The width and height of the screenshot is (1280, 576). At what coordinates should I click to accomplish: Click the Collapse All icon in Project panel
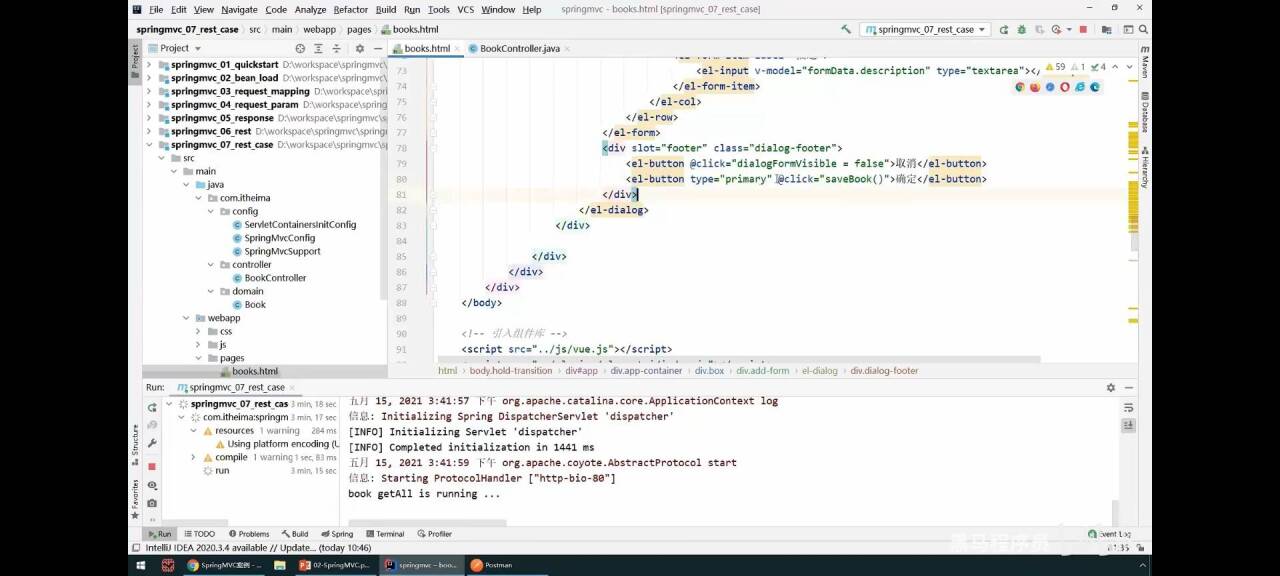click(x=337, y=48)
